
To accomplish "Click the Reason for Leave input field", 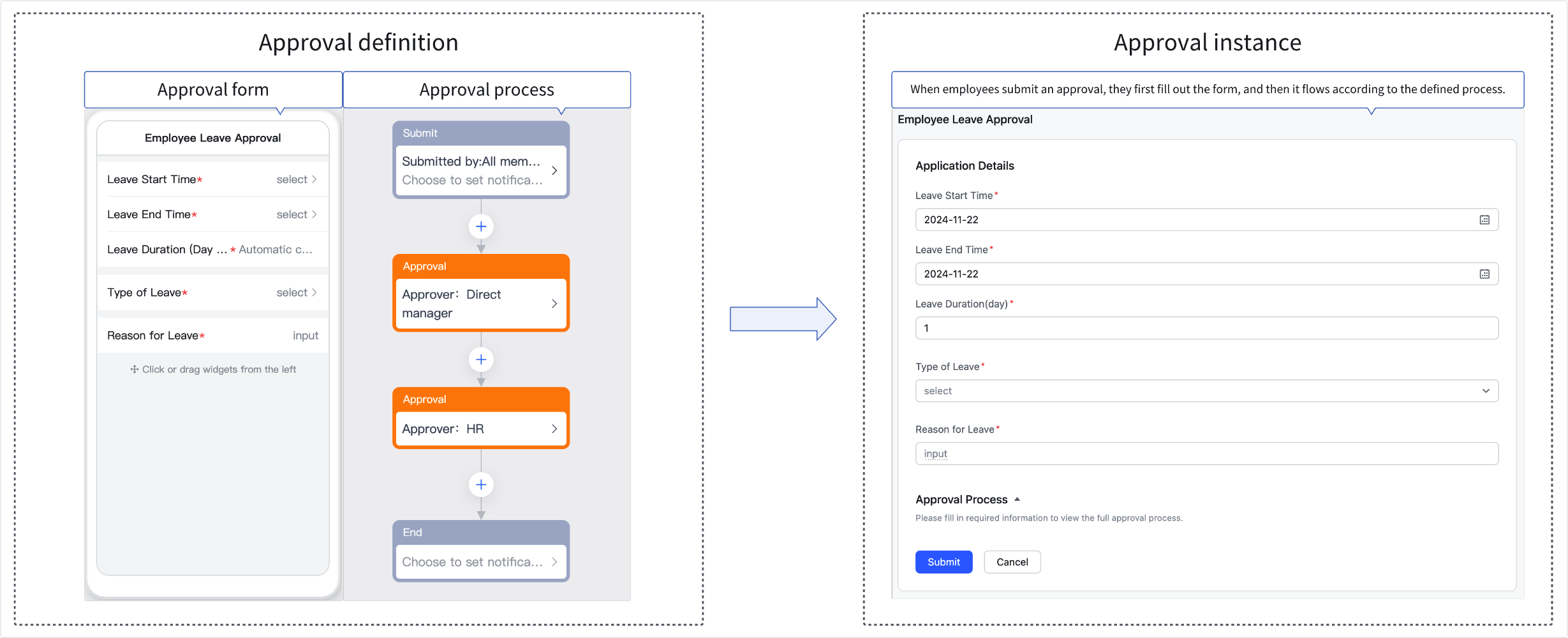I will point(1206,454).
